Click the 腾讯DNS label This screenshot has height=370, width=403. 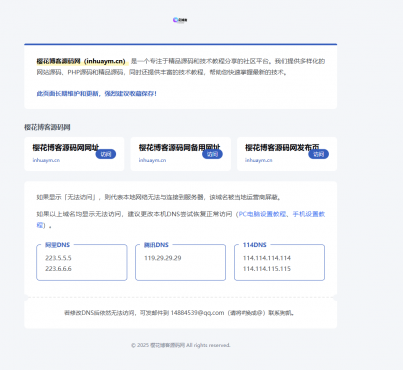tap(156, 245)
